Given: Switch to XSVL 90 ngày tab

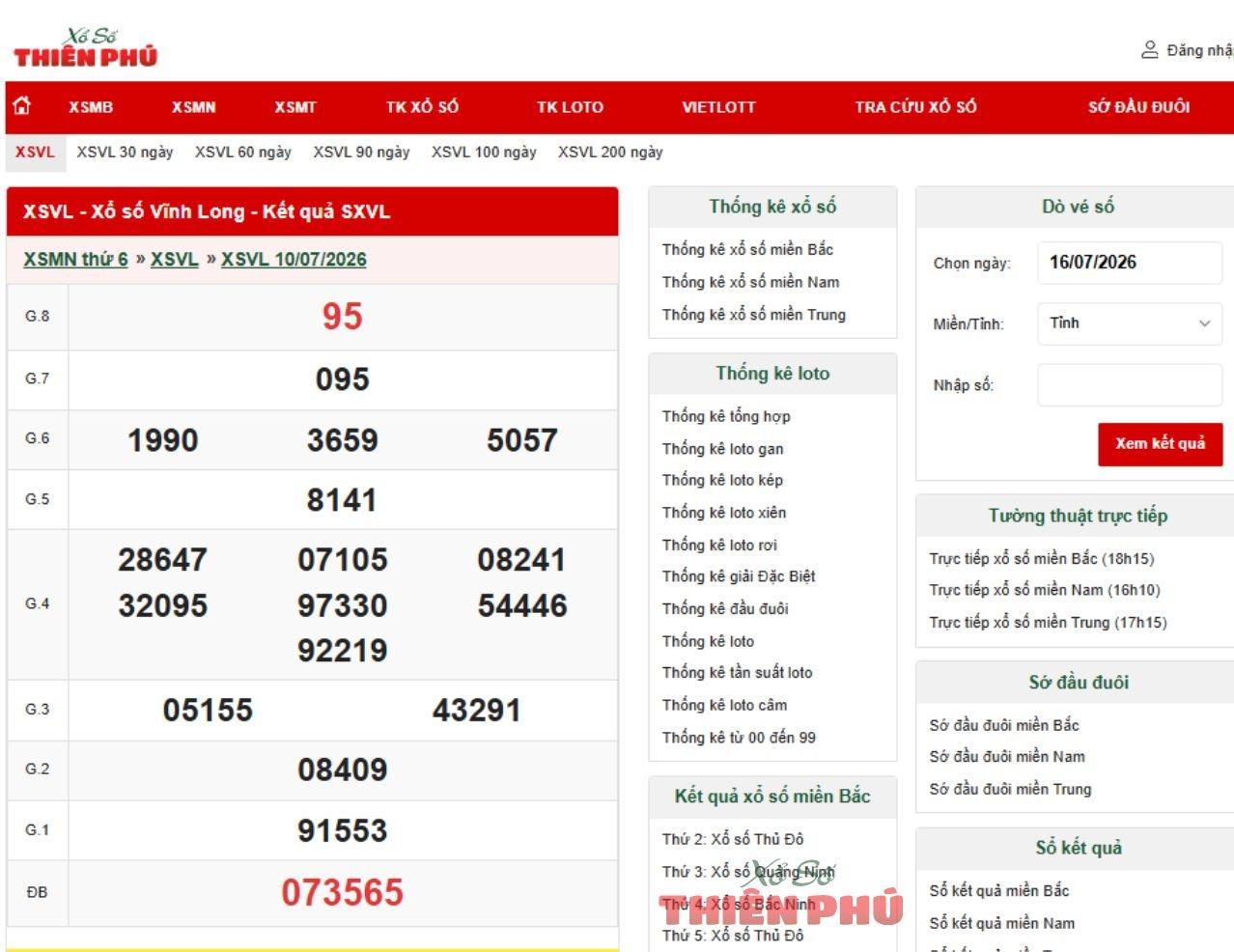Looking at the screenshot, I should click(361, 152).
